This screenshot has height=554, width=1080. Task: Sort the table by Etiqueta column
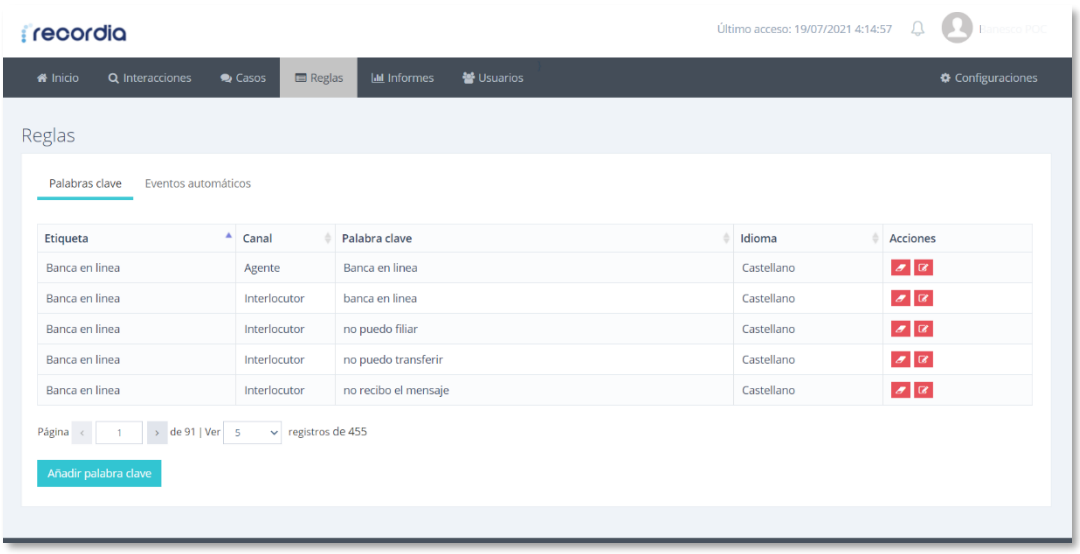[x=136, y=238]
